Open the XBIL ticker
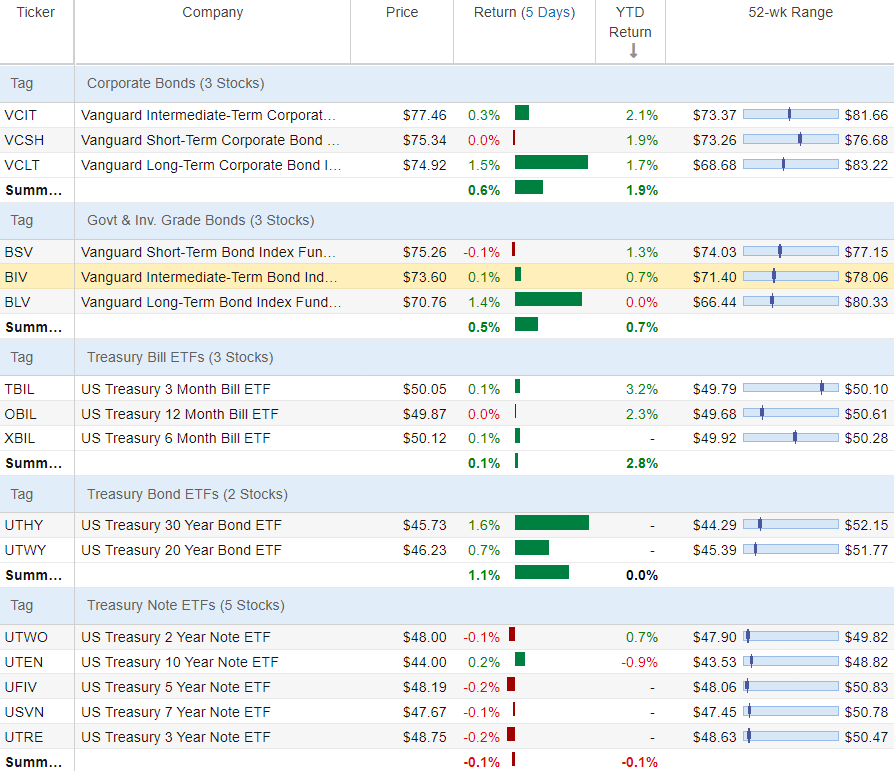 [x=19, y=438]
